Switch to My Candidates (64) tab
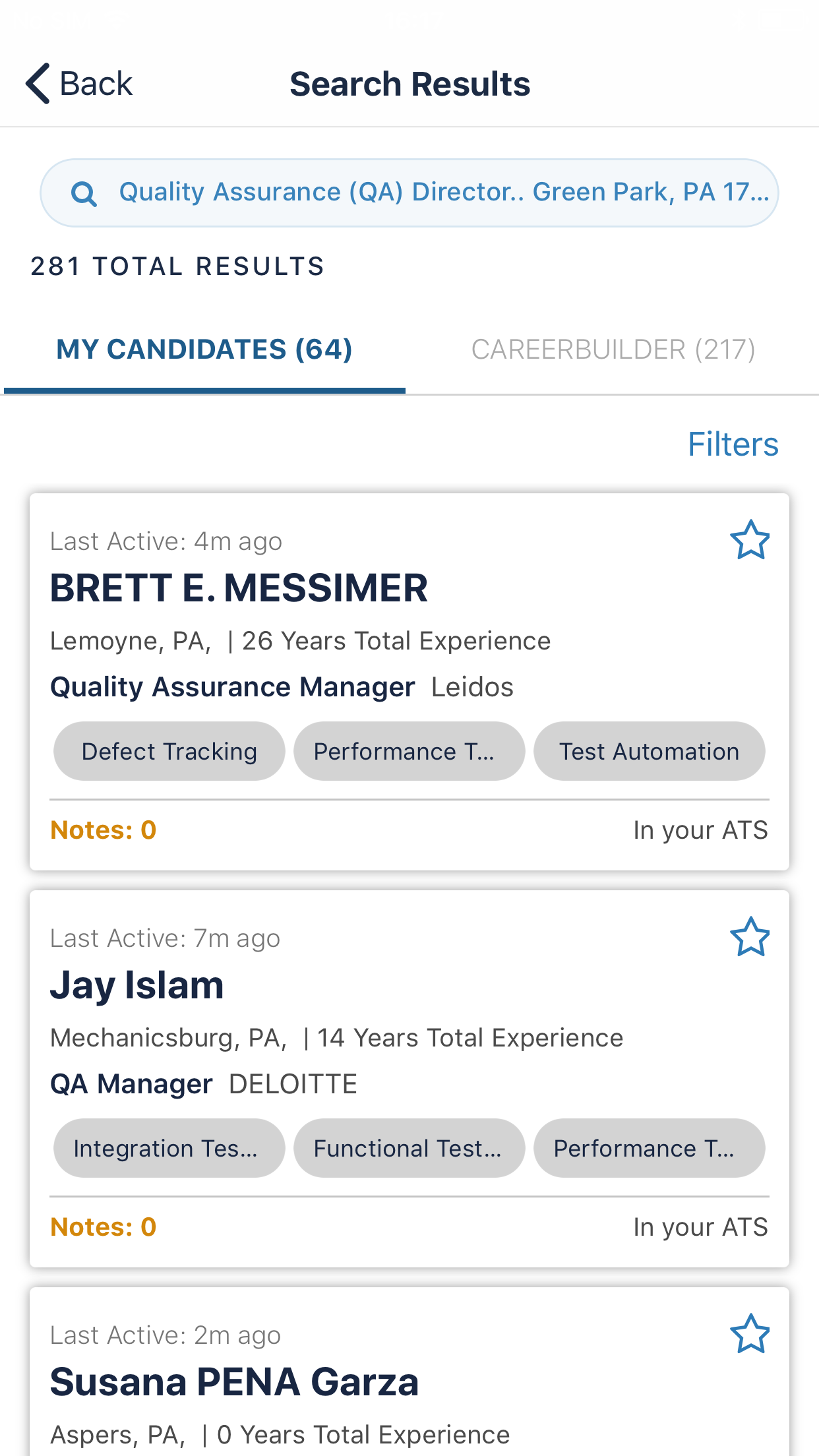Screen dimensions: 819x1456 204,349
